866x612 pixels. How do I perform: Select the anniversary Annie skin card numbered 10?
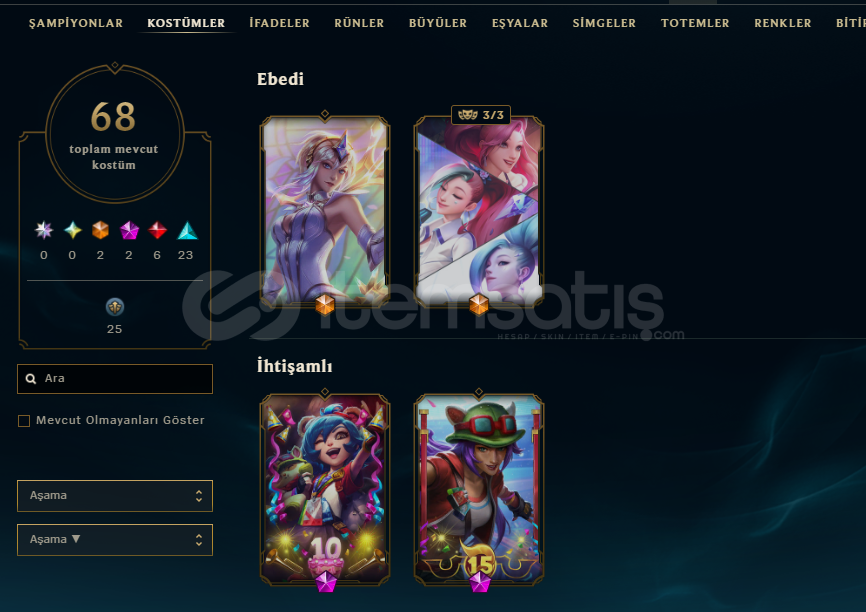325,489
